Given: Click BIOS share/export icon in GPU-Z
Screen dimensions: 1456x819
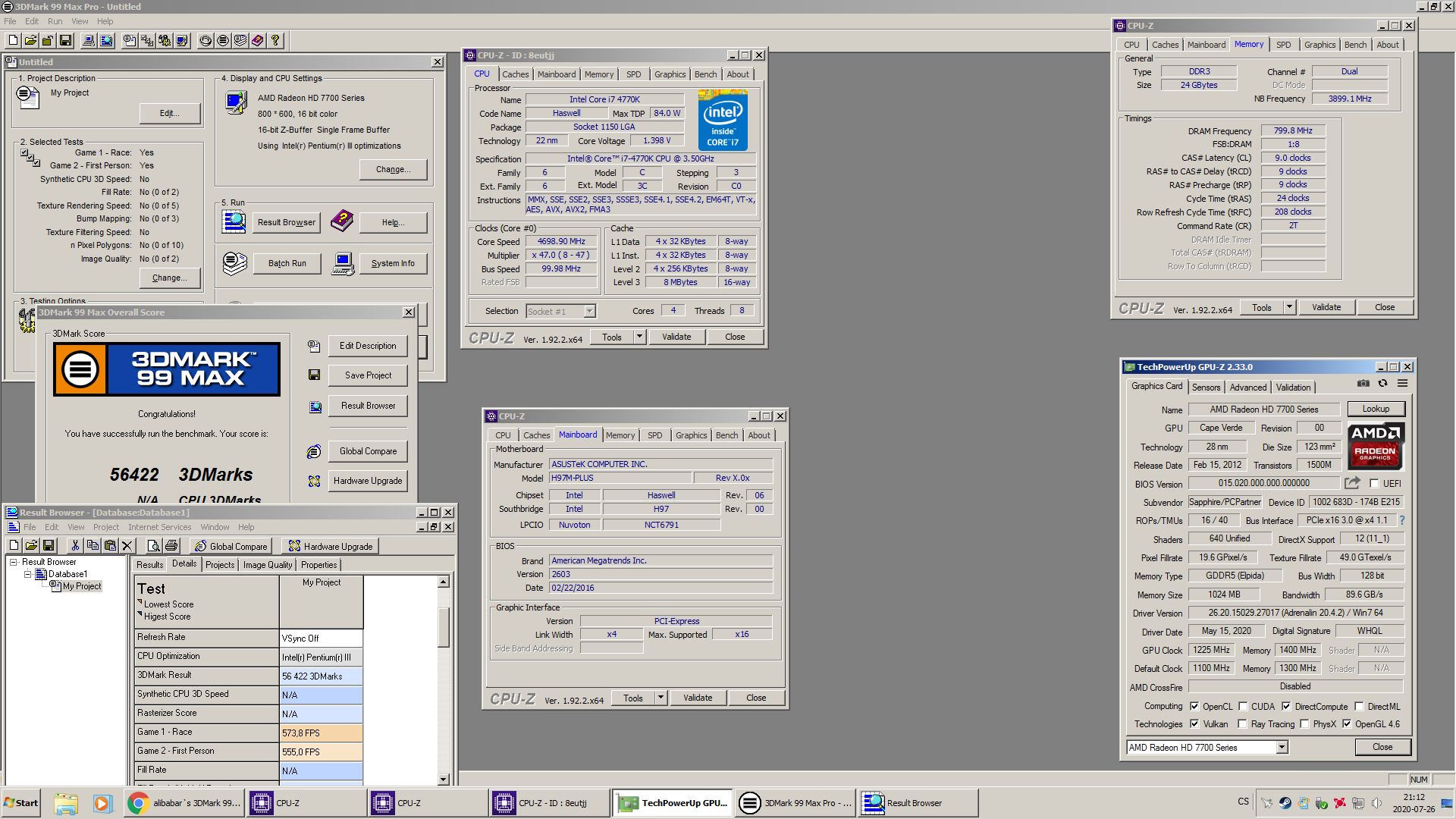Looking at the screenshot, I should [1353, 483].
